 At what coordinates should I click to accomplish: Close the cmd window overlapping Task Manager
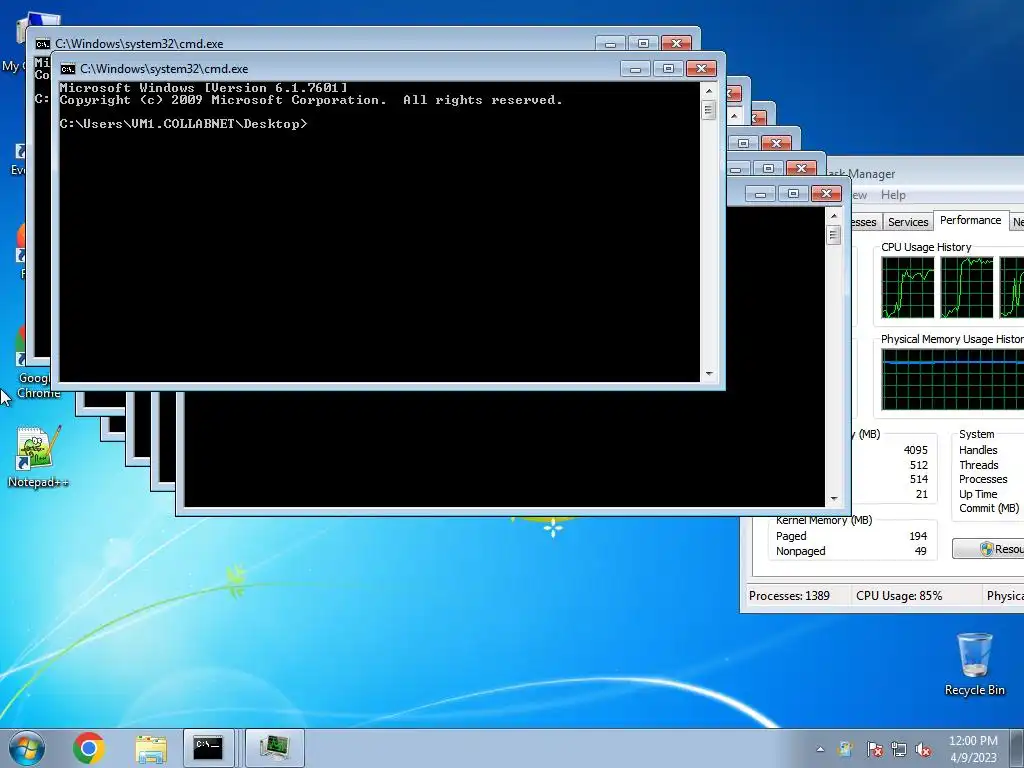(826, 193)
